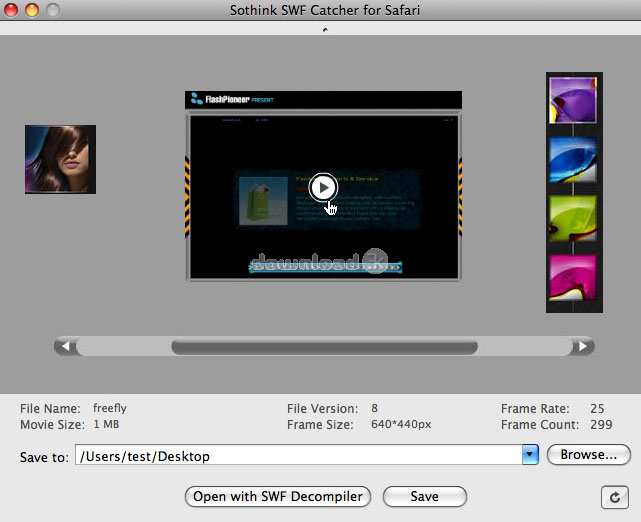Click the file name value freefly
The height and width of the screenshot is (522, 641).
point(110,408)
